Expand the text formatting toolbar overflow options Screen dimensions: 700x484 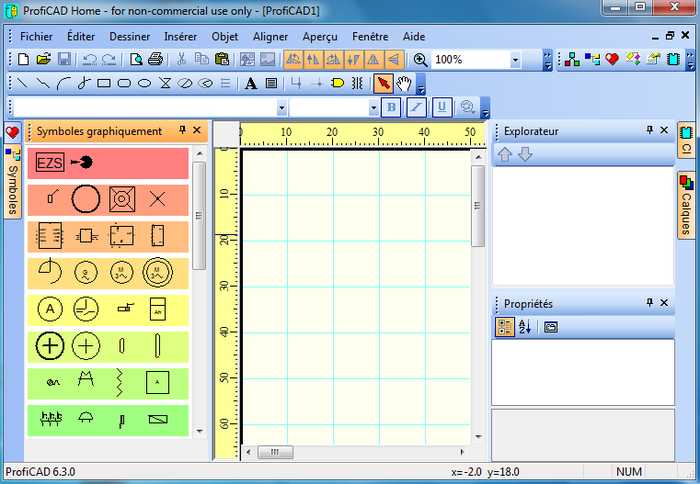coord(485,108)
